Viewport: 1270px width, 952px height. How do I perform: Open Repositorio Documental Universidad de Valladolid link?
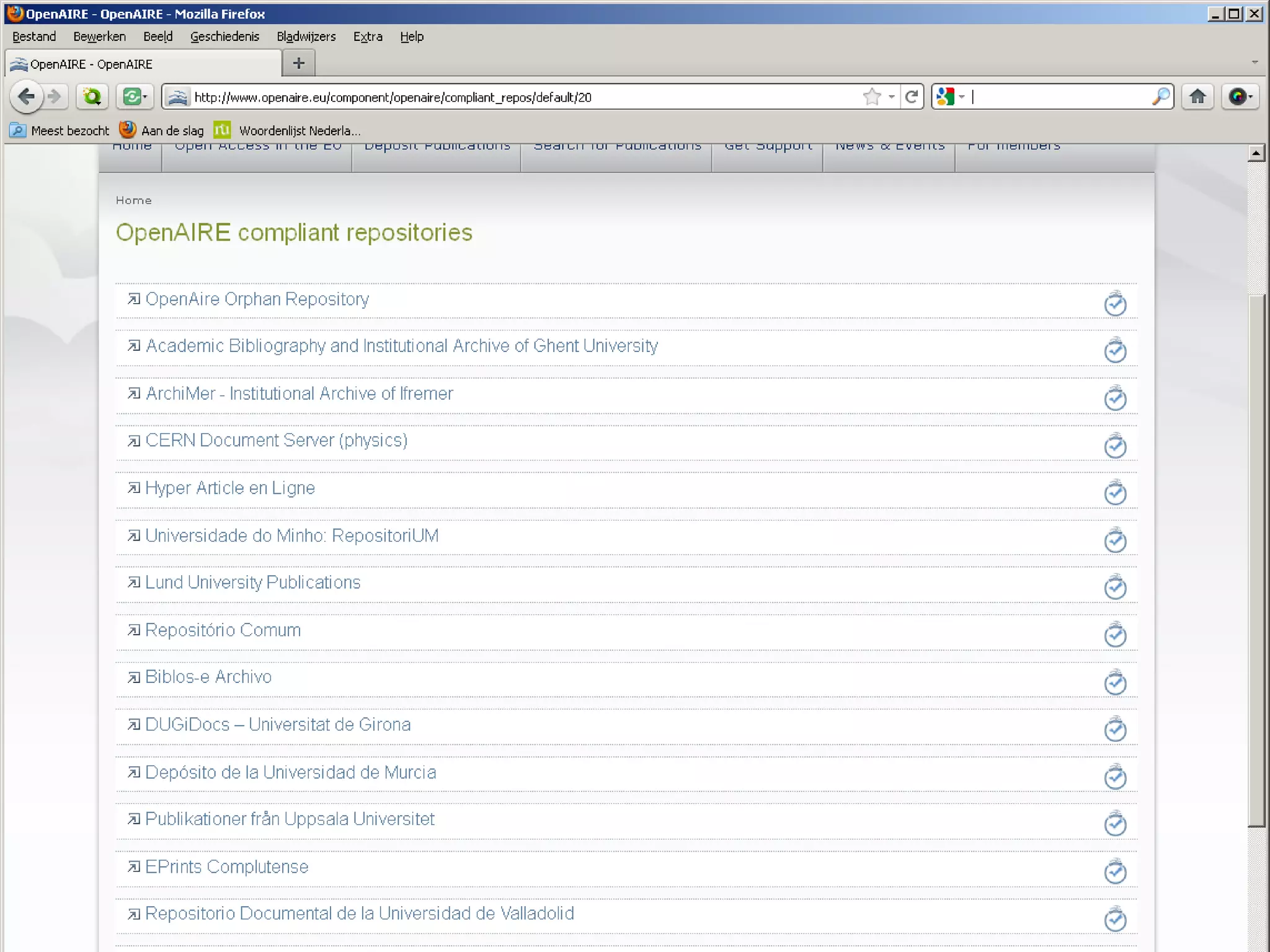pos(359,914)
